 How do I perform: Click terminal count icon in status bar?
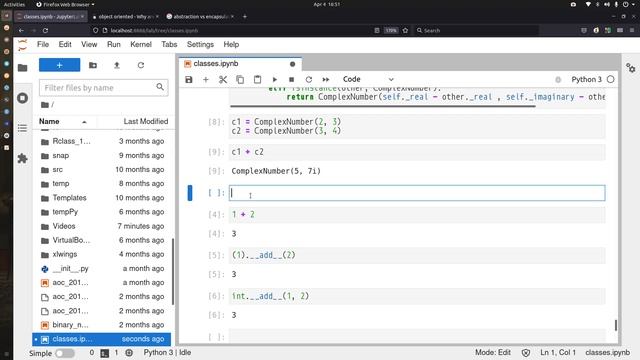tap(104, 353)
